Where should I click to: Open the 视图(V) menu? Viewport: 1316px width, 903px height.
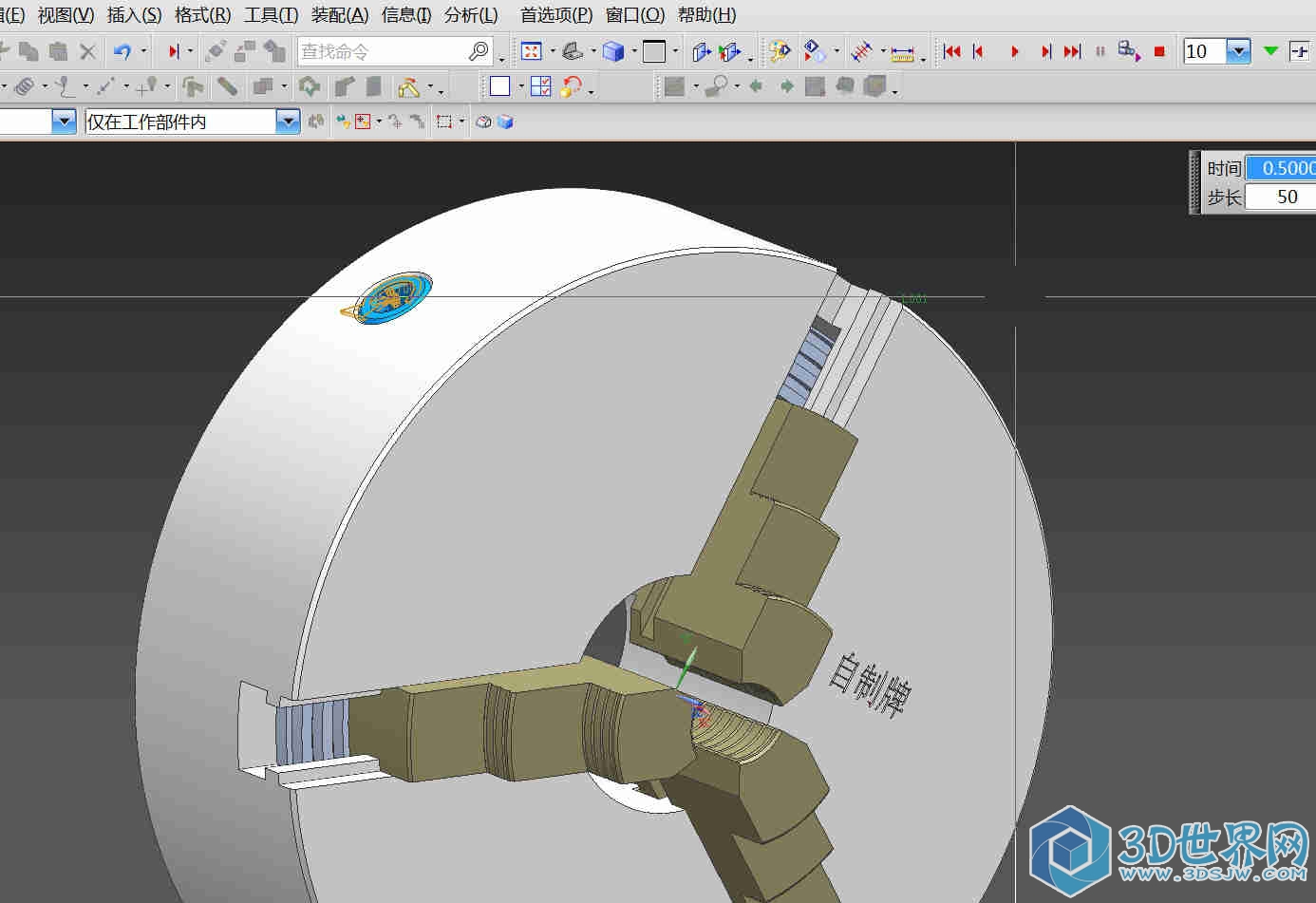[x=66, y=15]
